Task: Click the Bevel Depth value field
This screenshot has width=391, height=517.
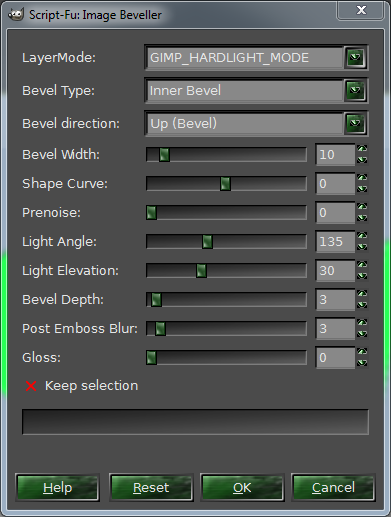Action: click(x=335, y=300)
